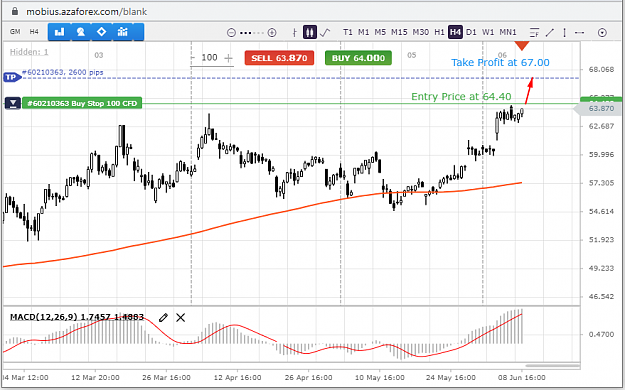Click the current price tag 63.870

point(597,108)
